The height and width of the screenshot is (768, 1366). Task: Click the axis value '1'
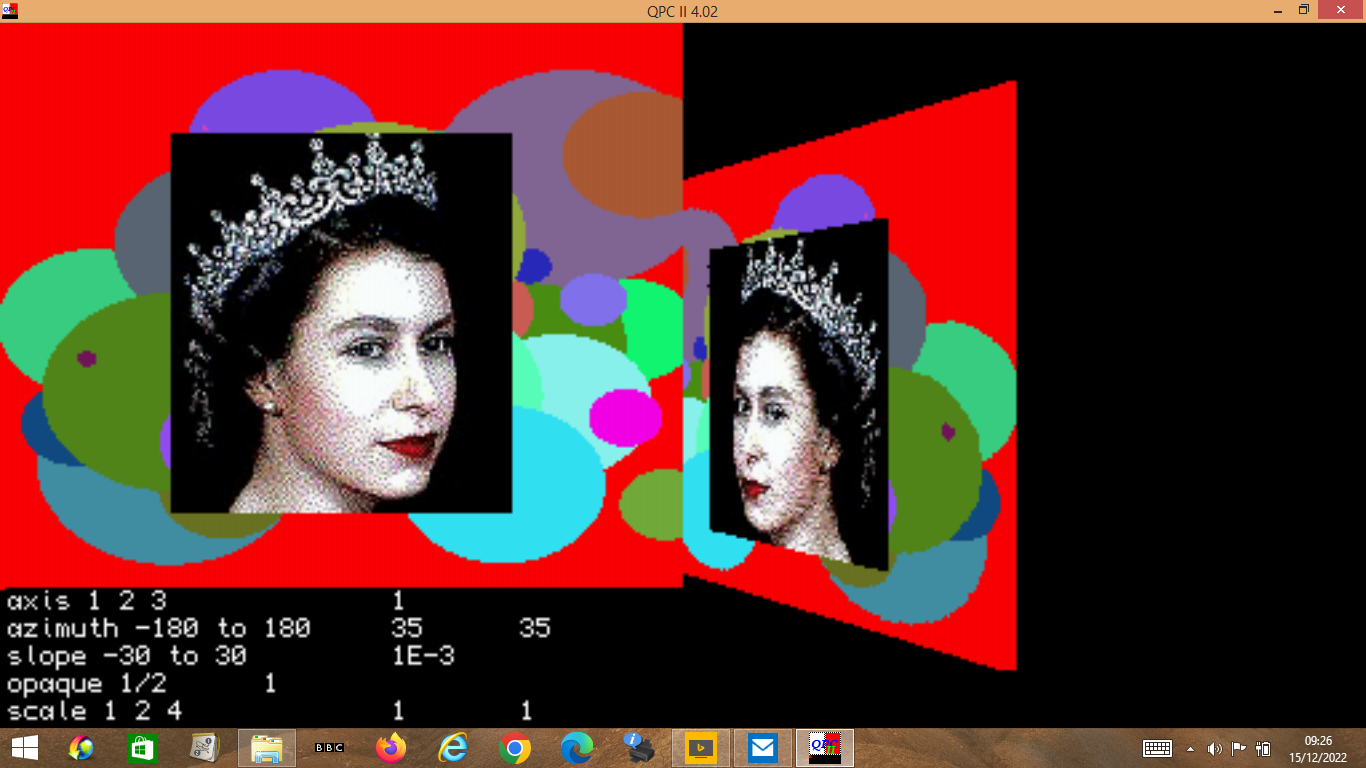[398, 601]
